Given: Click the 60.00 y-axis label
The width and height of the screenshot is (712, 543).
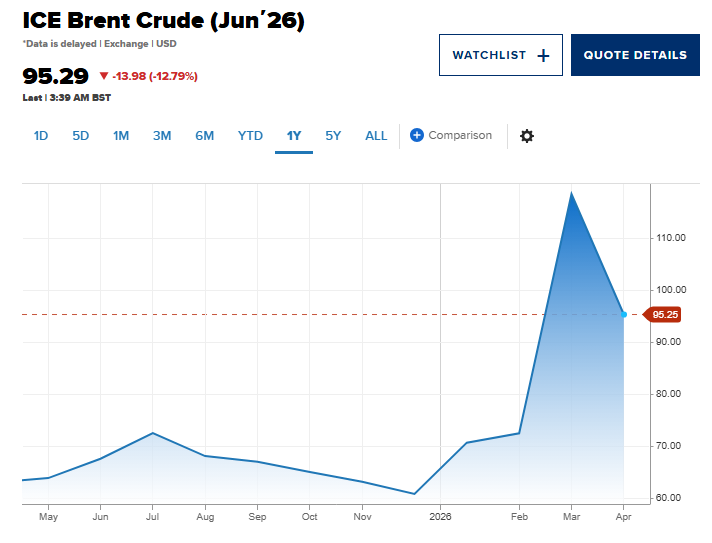Looking at the screenshot, I should (x=668, y=498).
